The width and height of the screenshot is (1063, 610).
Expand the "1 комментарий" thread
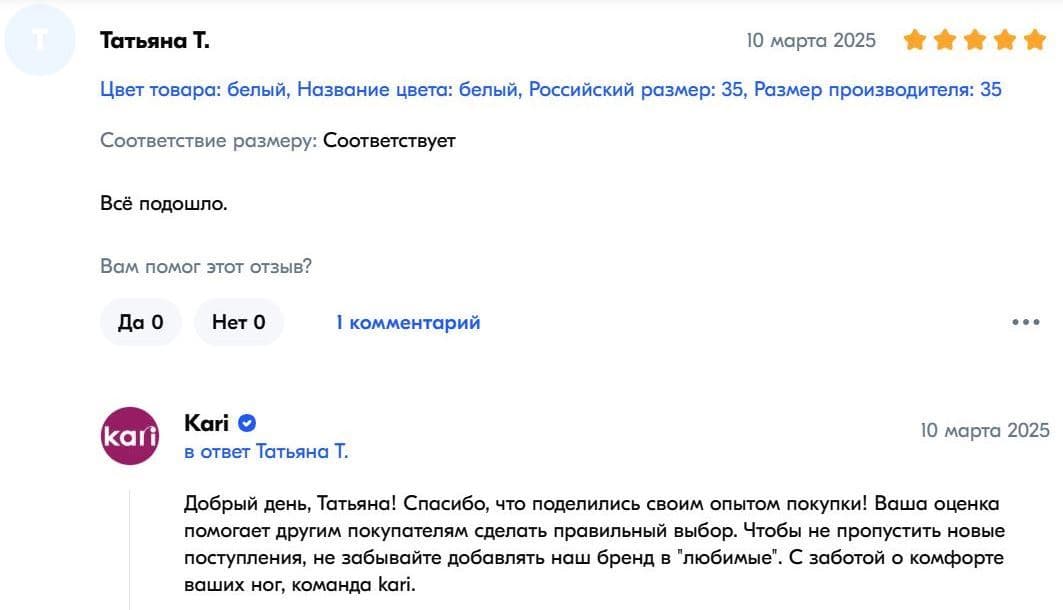click(x=408, y=322)
